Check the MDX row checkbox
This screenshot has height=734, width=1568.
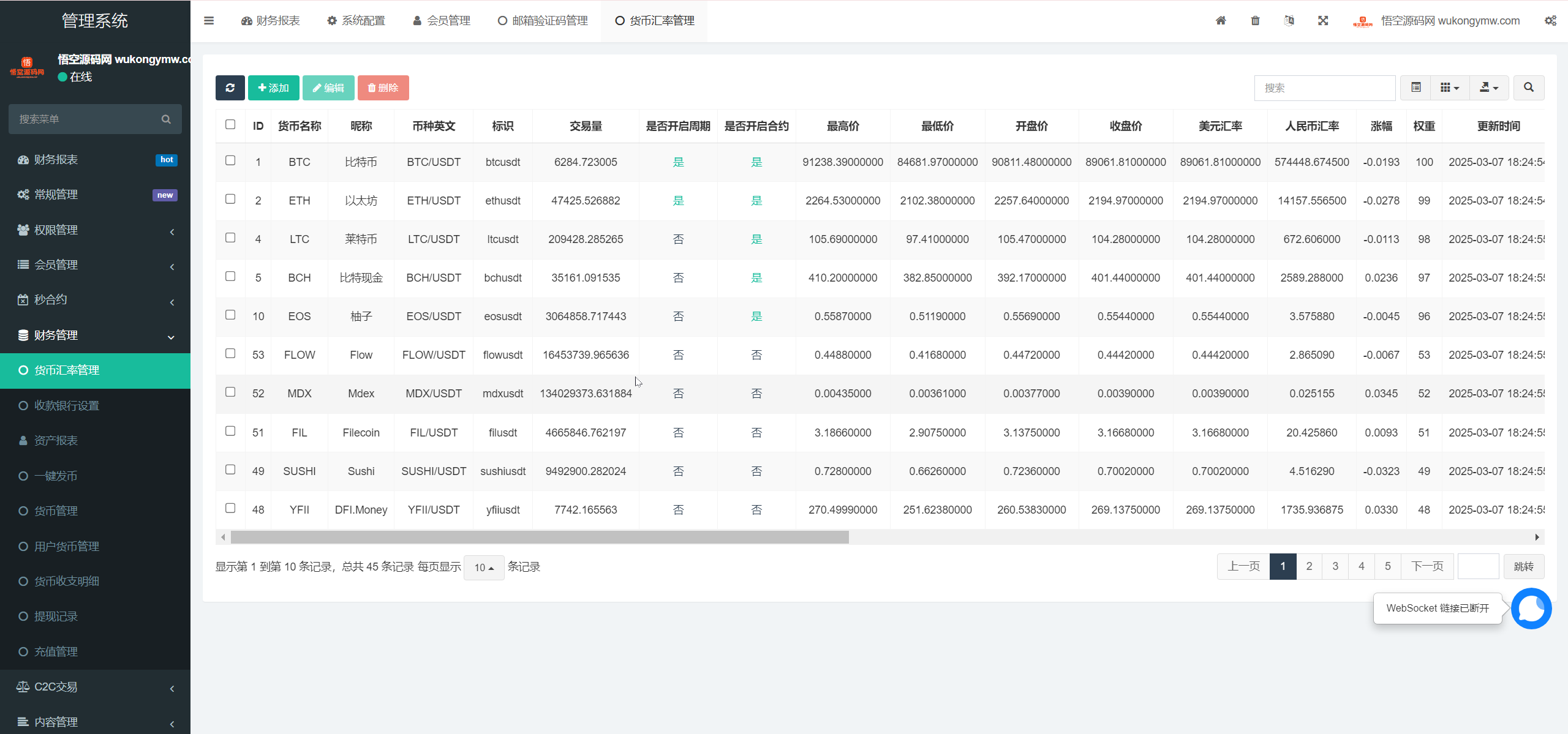pos(230,392)
